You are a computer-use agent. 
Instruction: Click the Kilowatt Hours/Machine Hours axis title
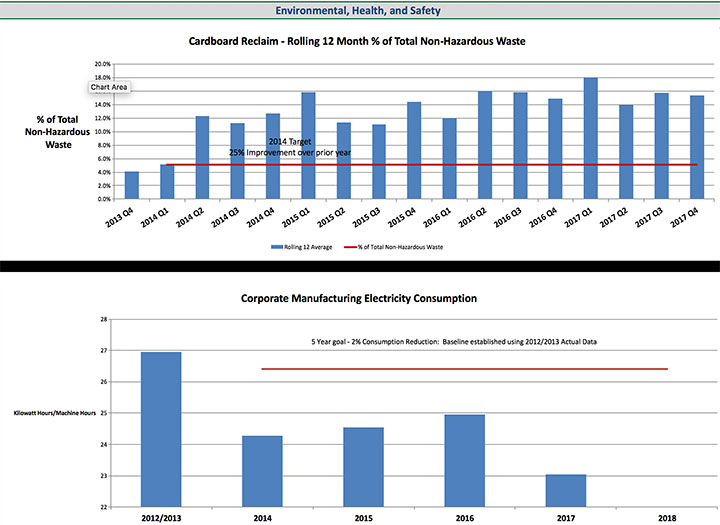coord(55,413)
